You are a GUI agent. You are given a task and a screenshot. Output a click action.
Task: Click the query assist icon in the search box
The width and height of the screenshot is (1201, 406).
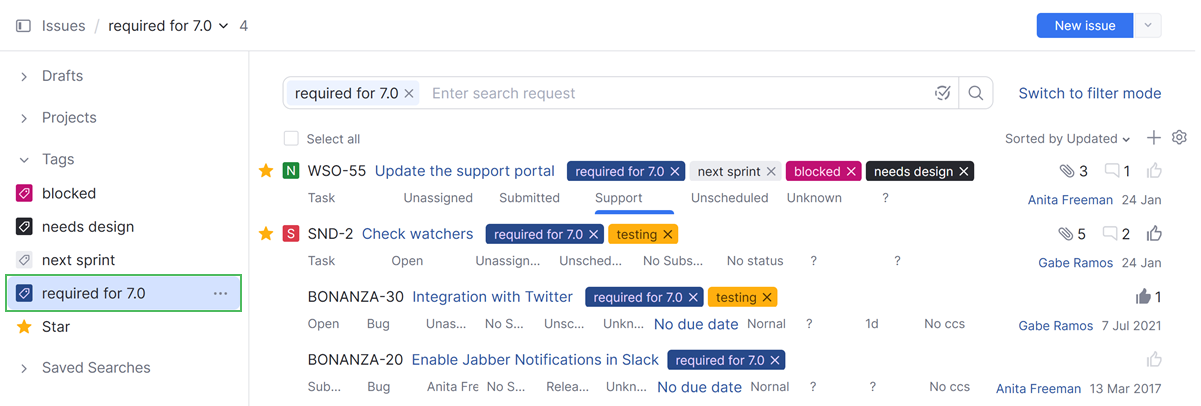pyautogui.click(x=942, y=93)
